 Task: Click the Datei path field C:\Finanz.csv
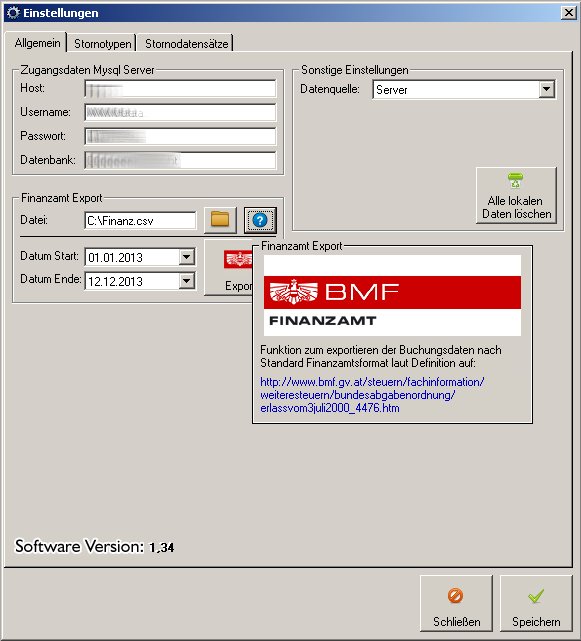[x=140, y=221]
